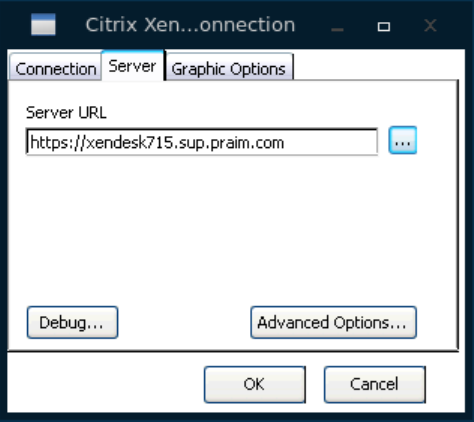The height and width of the screenshot is (422, 474).
Task: Switch to the Connection tab
Action: (x=56, y=67)
